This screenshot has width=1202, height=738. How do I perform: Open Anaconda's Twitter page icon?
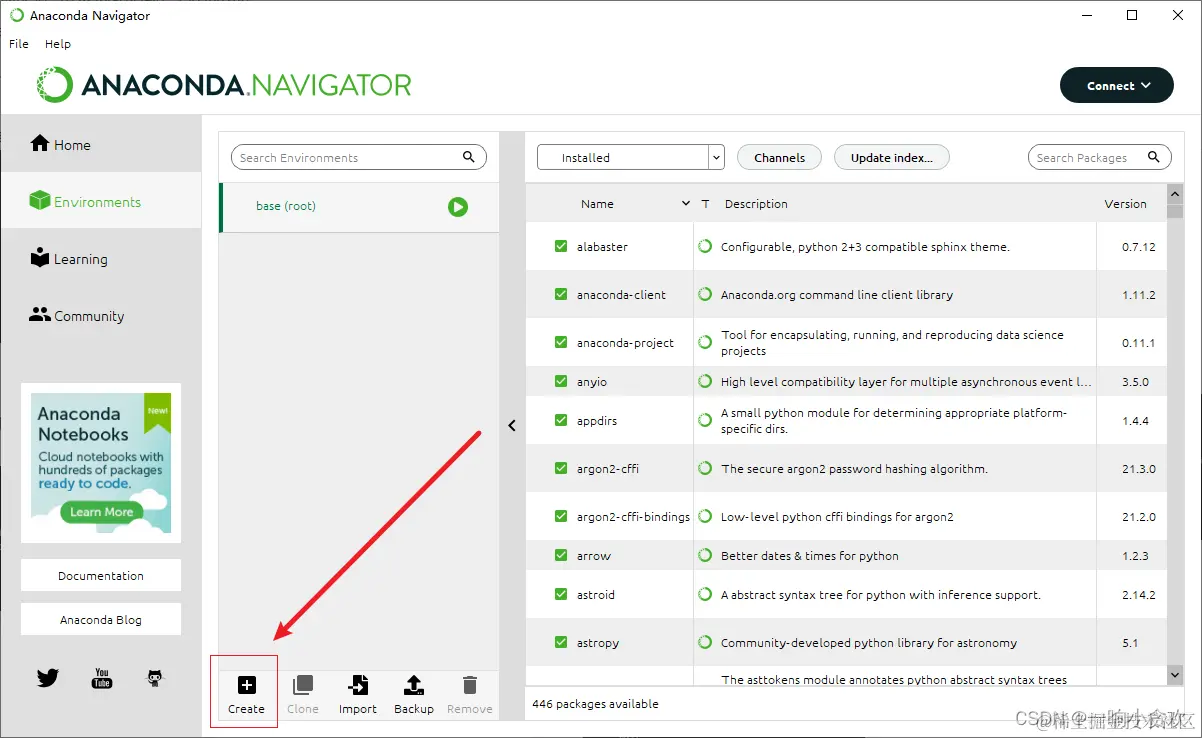(48, 678)
